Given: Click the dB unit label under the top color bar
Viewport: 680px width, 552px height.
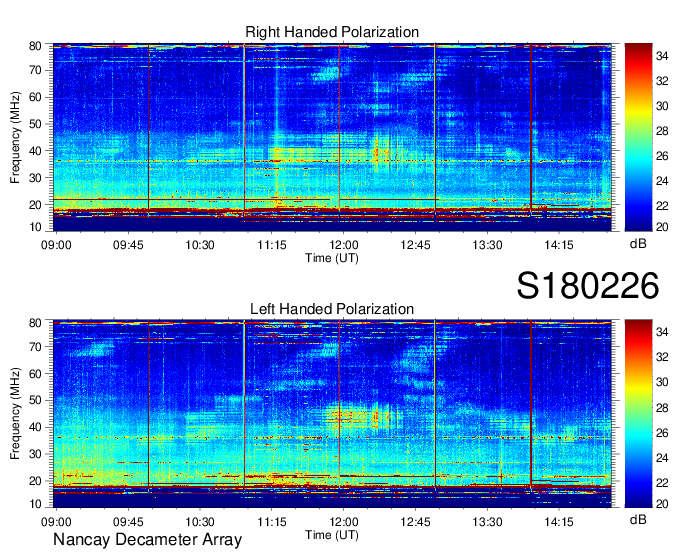Looking at the screenshot, I should pyautogui.click(x=638, y=244).
